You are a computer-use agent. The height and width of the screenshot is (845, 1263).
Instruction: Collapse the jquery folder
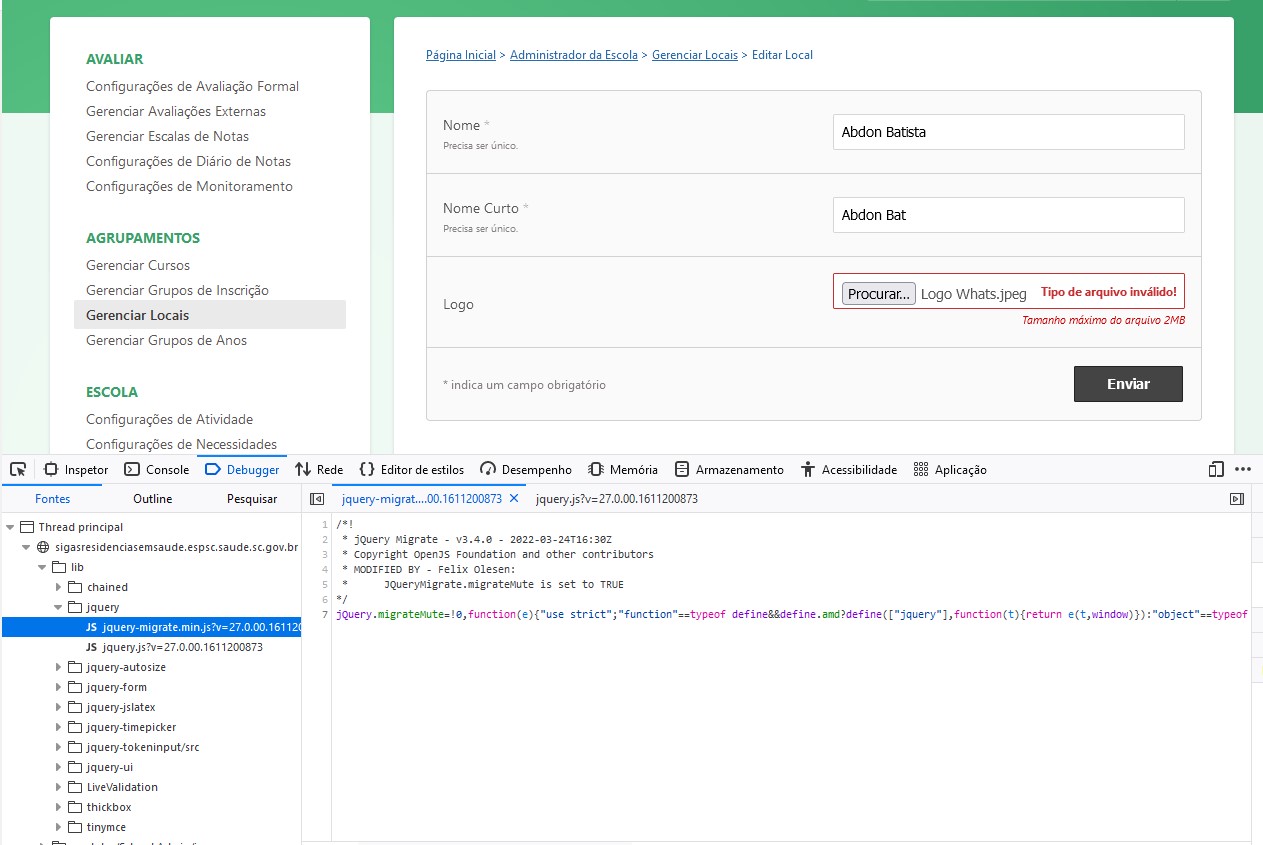point(58,607)
